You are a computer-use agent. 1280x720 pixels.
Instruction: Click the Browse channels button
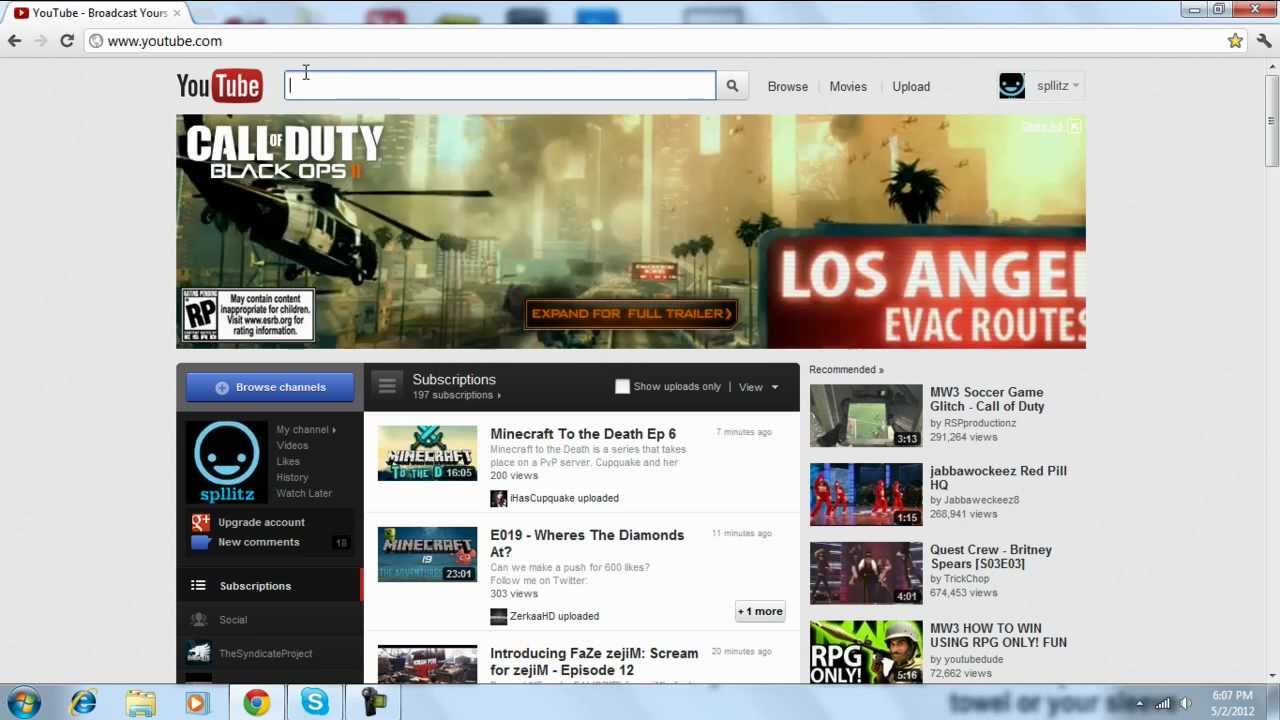click(x=270, y=387)
